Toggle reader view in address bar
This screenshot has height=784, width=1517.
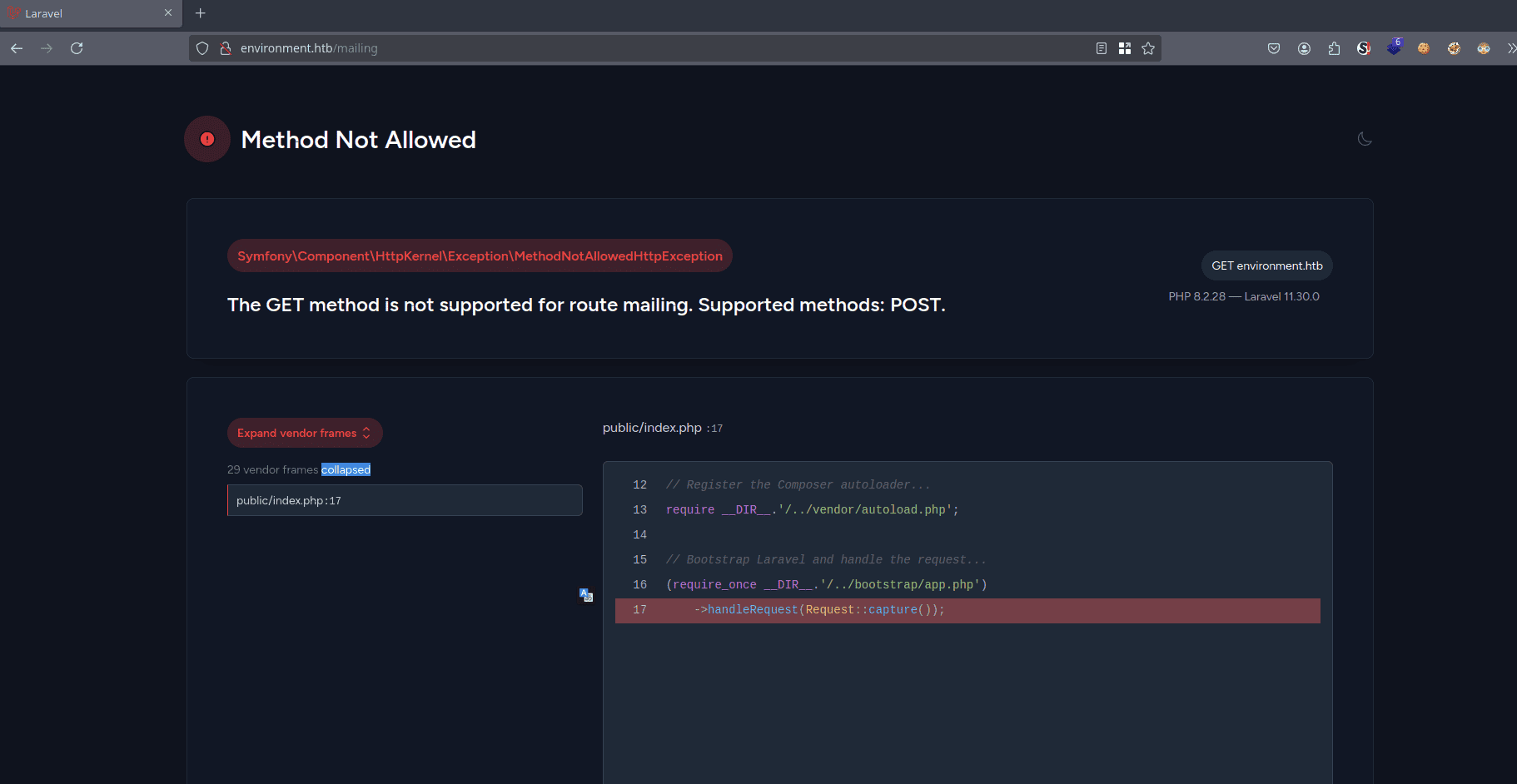click(1101, 48)
